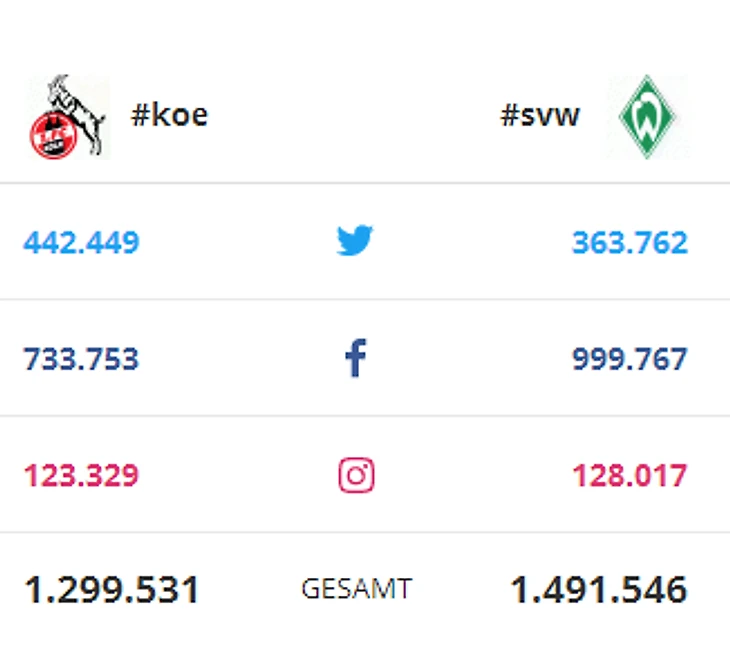Click Köln's Facebook count 733.753
The width and height of the screenshot is (730, 647).
click(82, 358)
